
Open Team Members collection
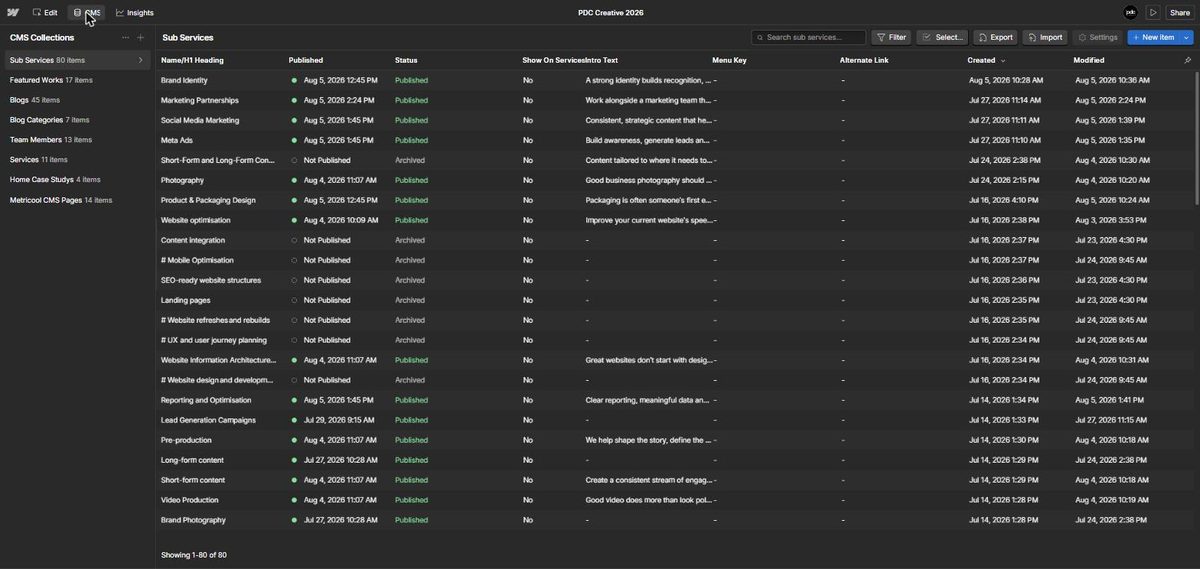click(x=51, y=140)
